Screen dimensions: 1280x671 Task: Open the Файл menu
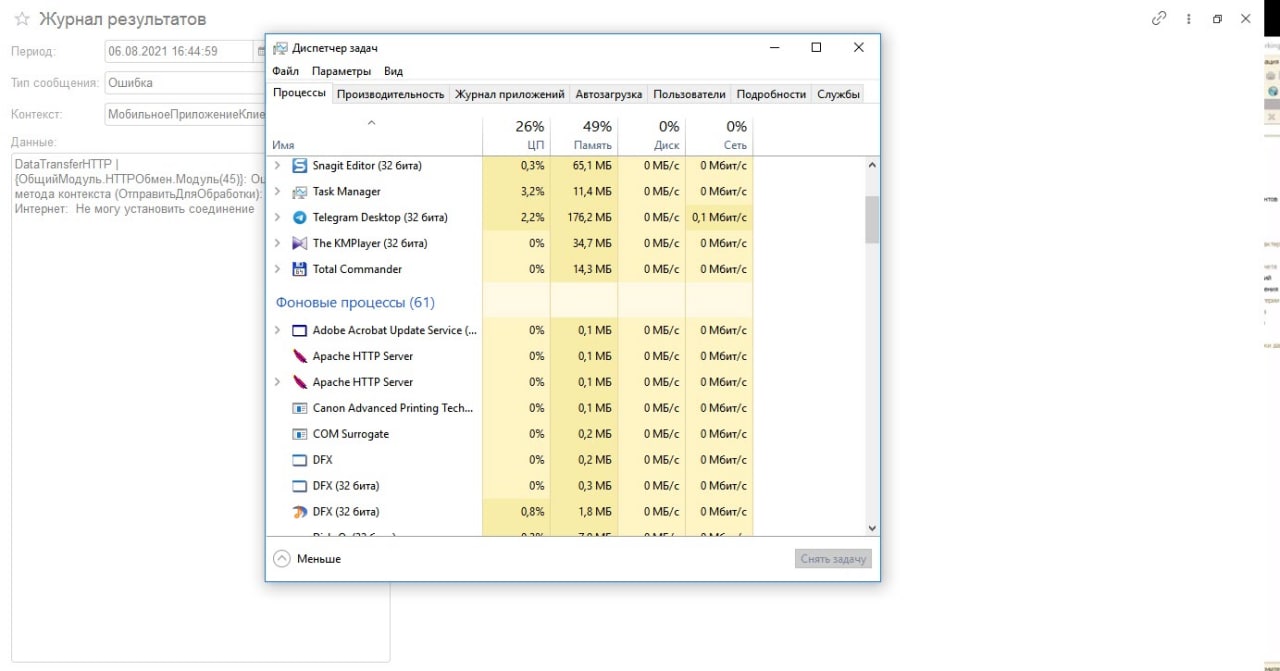click(285, 71)
